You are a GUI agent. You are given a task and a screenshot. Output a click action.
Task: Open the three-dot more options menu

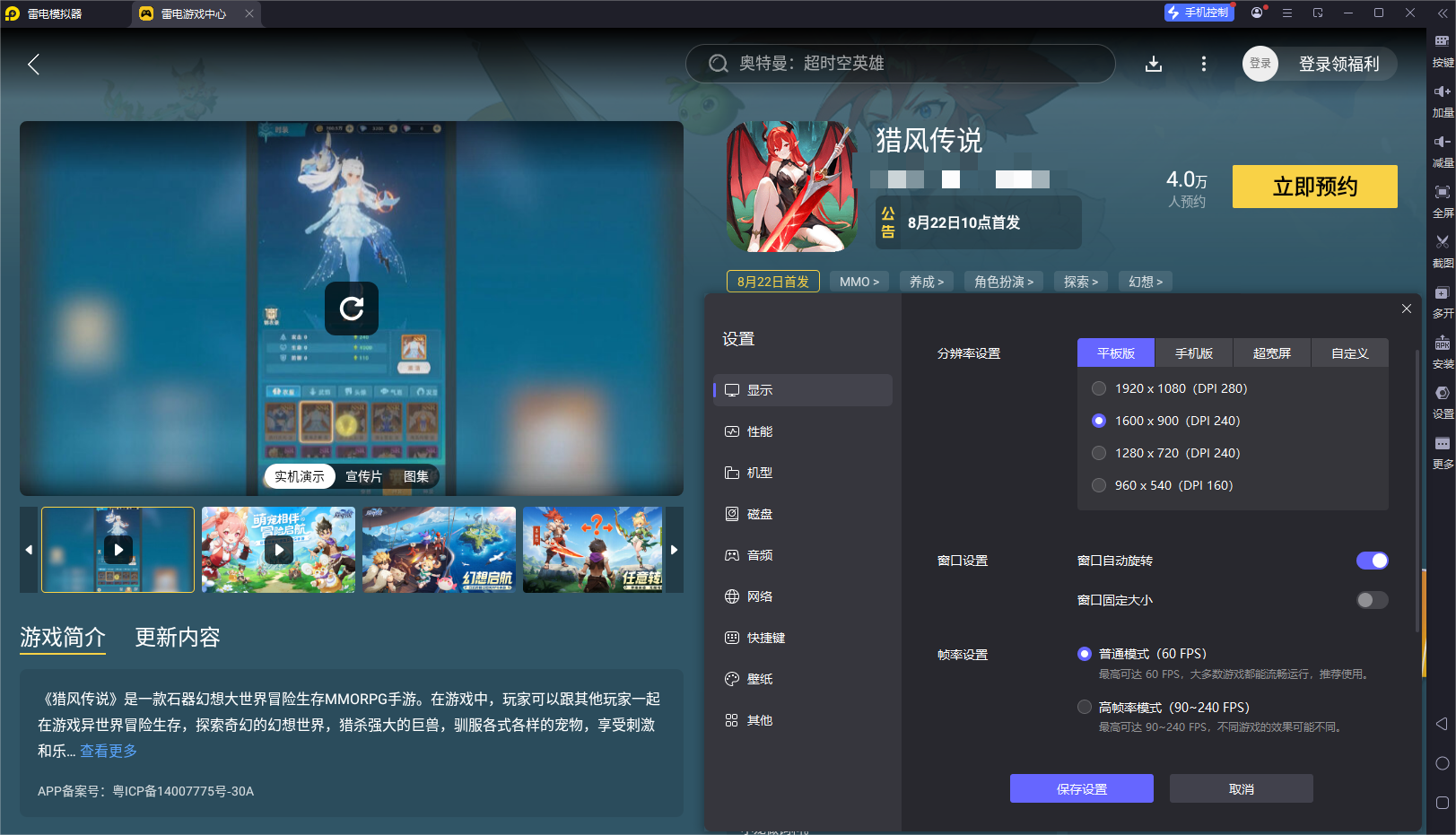point(1204,64)
